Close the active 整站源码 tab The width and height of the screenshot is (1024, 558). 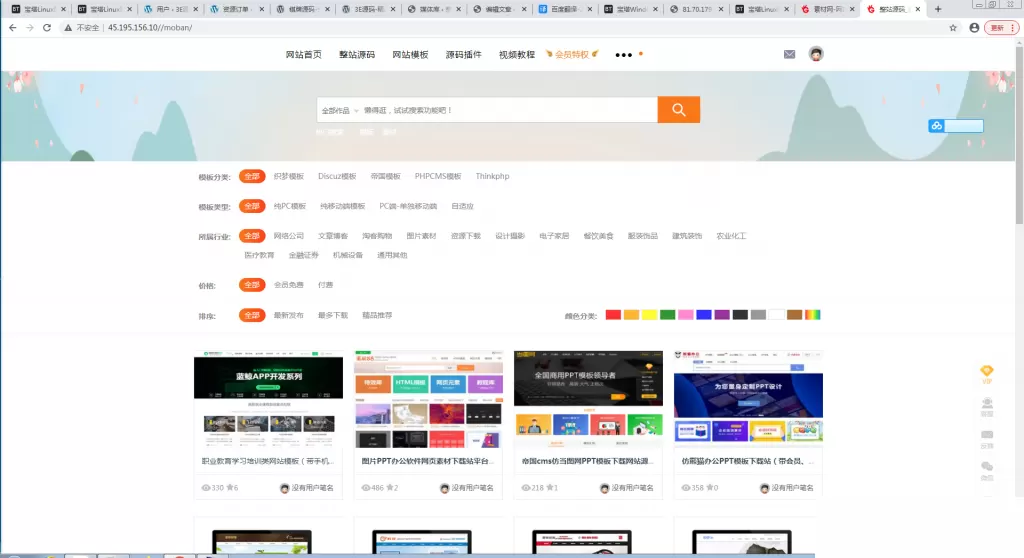918,9
